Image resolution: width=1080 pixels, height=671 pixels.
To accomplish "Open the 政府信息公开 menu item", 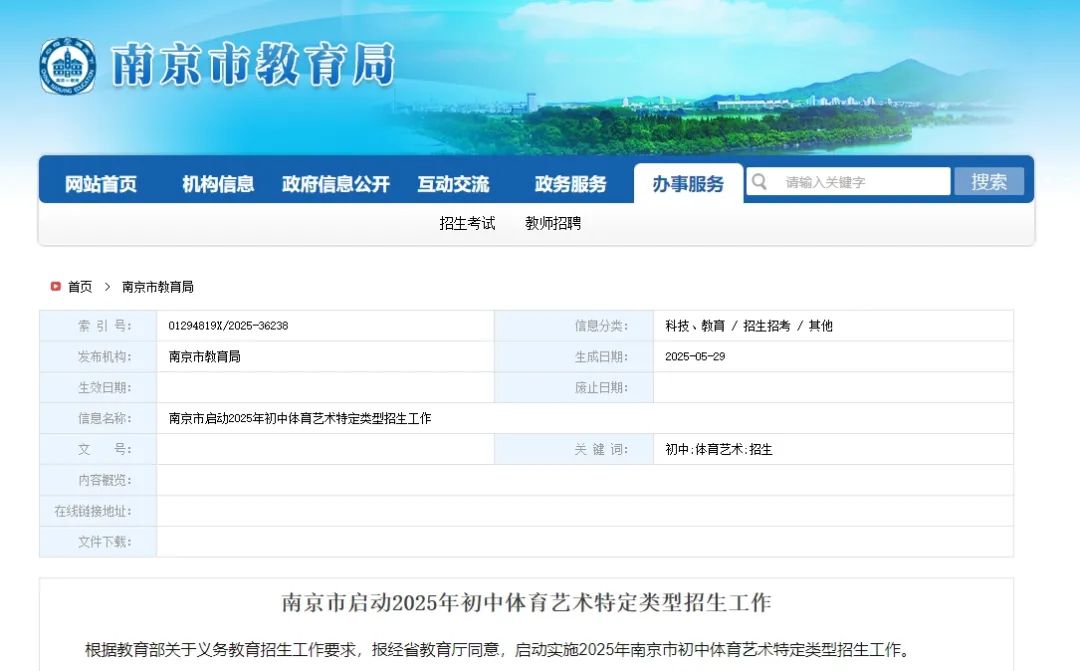I will click(335, 184).
